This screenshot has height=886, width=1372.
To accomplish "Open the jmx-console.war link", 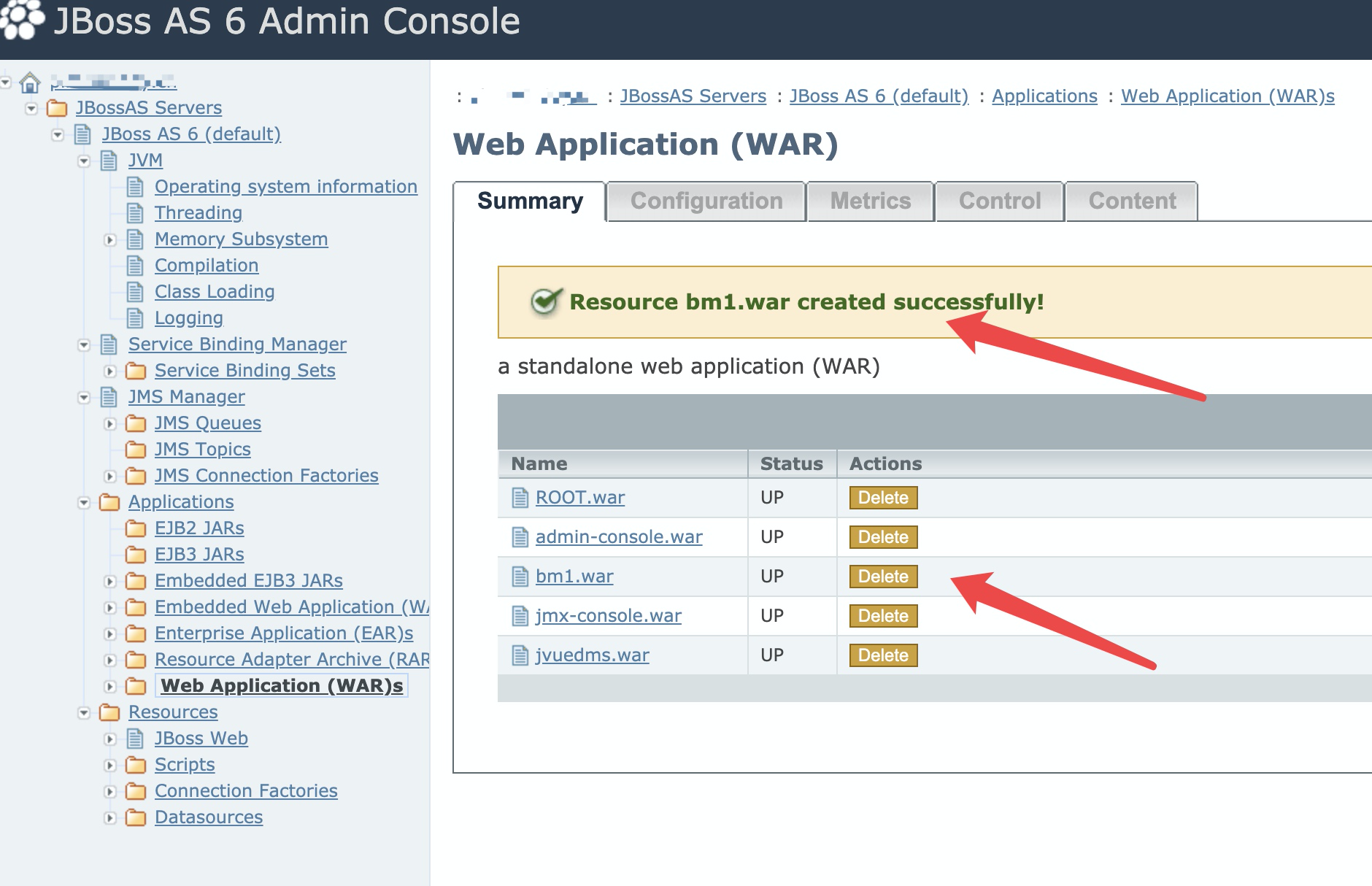I will click(x=608, y=616).
